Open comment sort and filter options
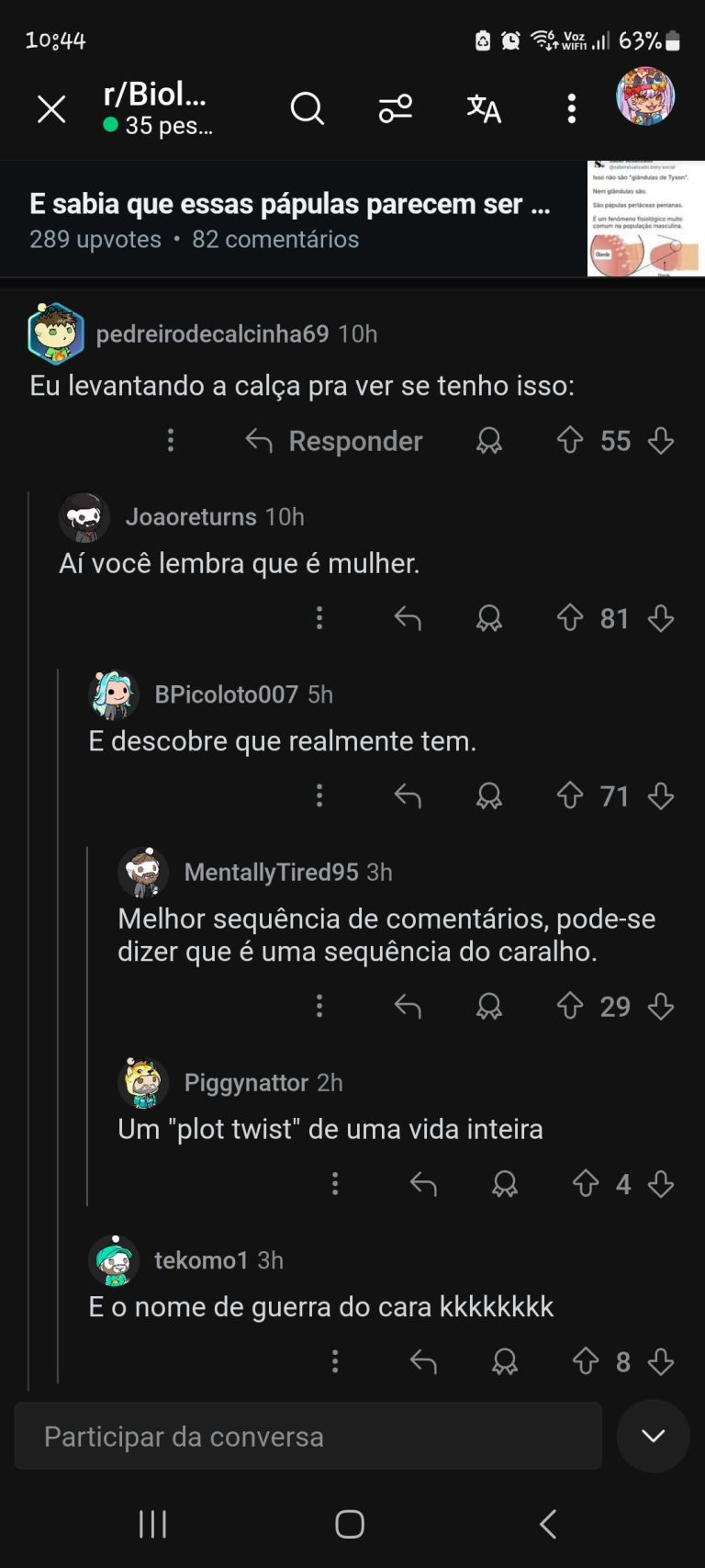This screenshot has height=1568, width=705. [x=395, y=109]
